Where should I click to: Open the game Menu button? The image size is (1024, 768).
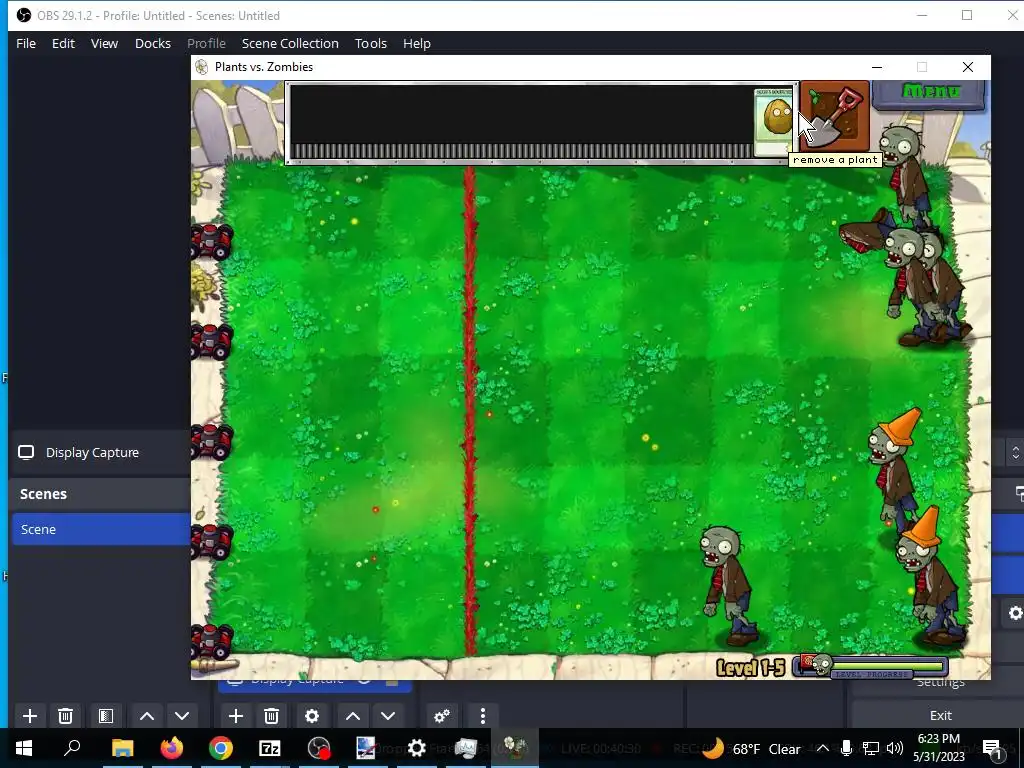click(x=929, y=93)
